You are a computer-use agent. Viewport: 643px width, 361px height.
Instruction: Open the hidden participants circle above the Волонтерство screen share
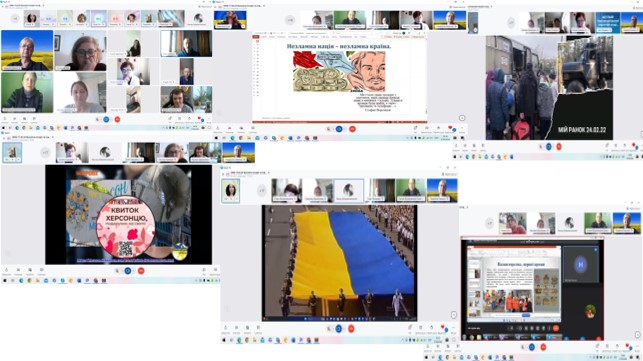pyautogui.click(x=490, y=224)
